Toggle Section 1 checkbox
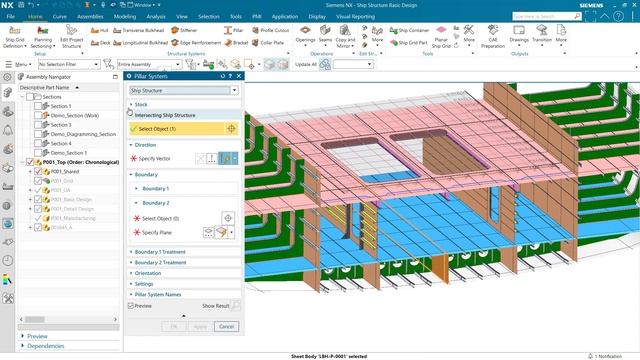The image size is (640, 360). click(x=38, y=106)
